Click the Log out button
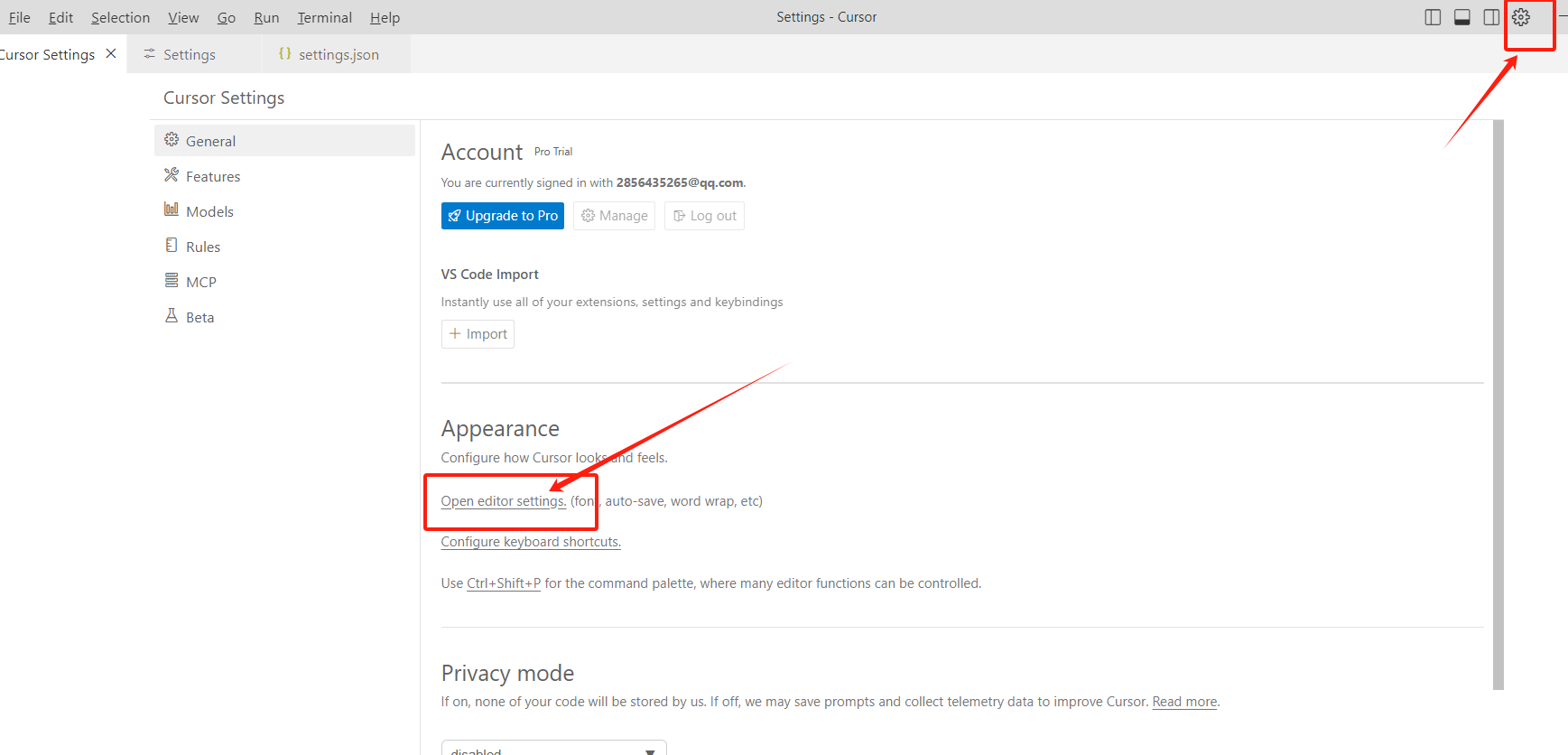 click(704, 216)
